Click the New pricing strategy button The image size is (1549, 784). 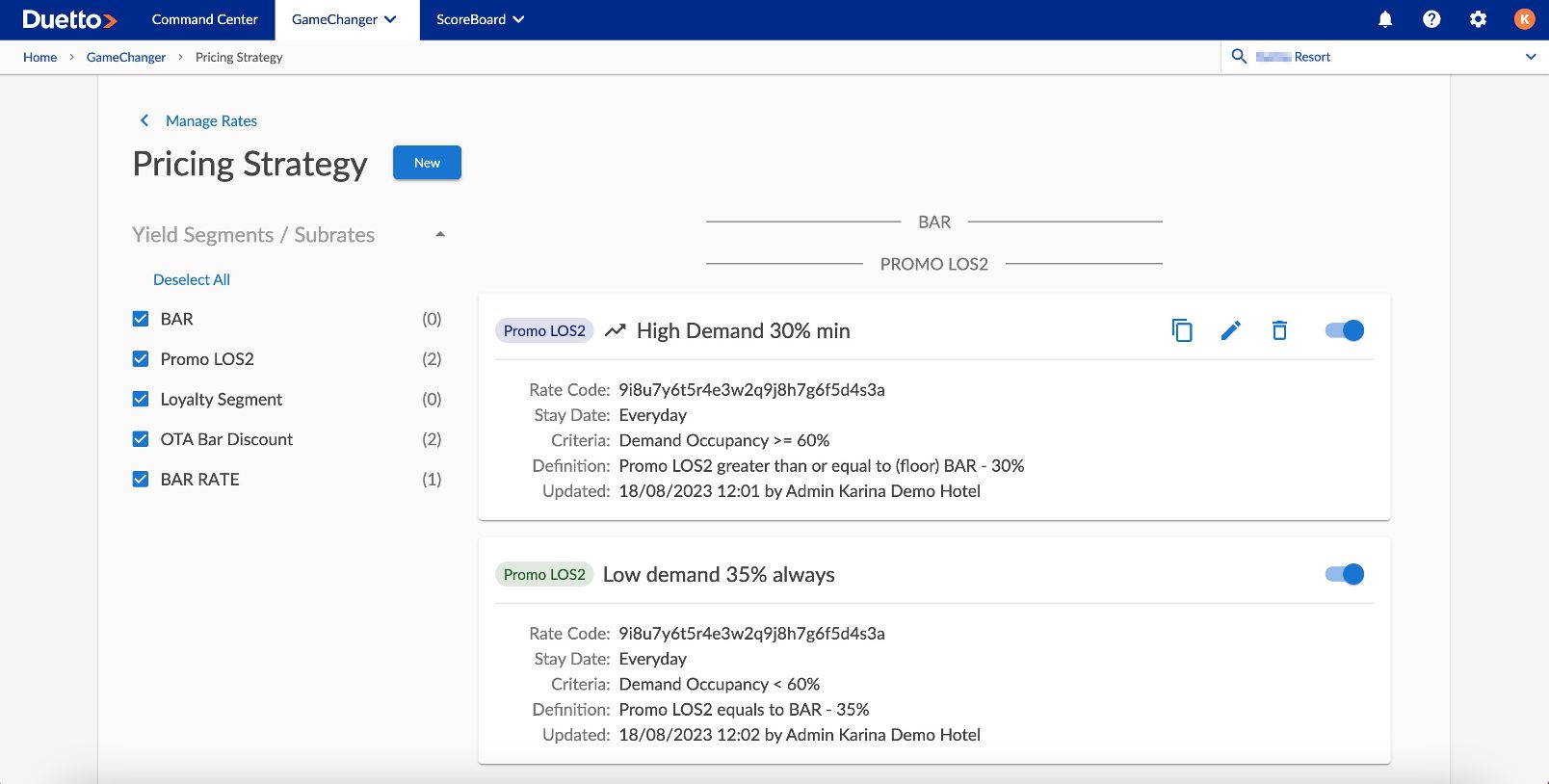pos(427,163)
